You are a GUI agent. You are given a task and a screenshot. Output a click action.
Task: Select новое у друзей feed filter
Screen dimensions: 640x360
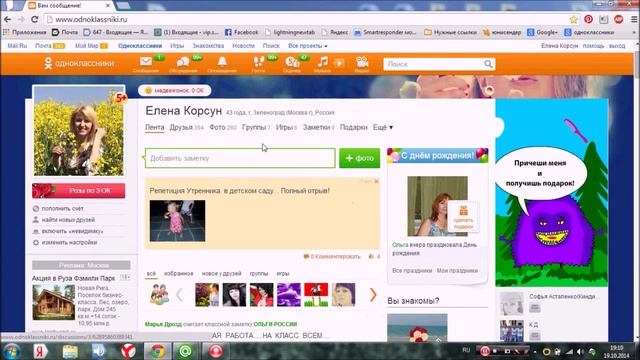click(221, 273)
